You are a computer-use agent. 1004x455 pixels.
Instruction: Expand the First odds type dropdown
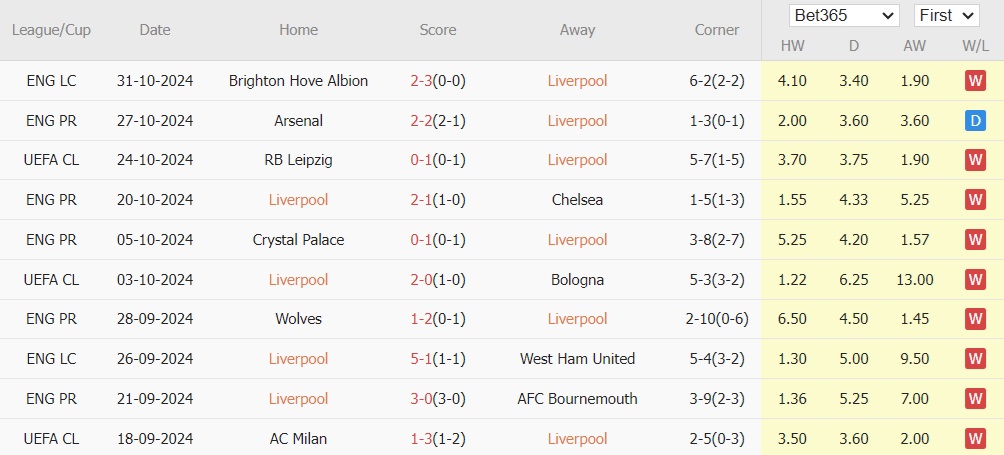click(946, 15)
